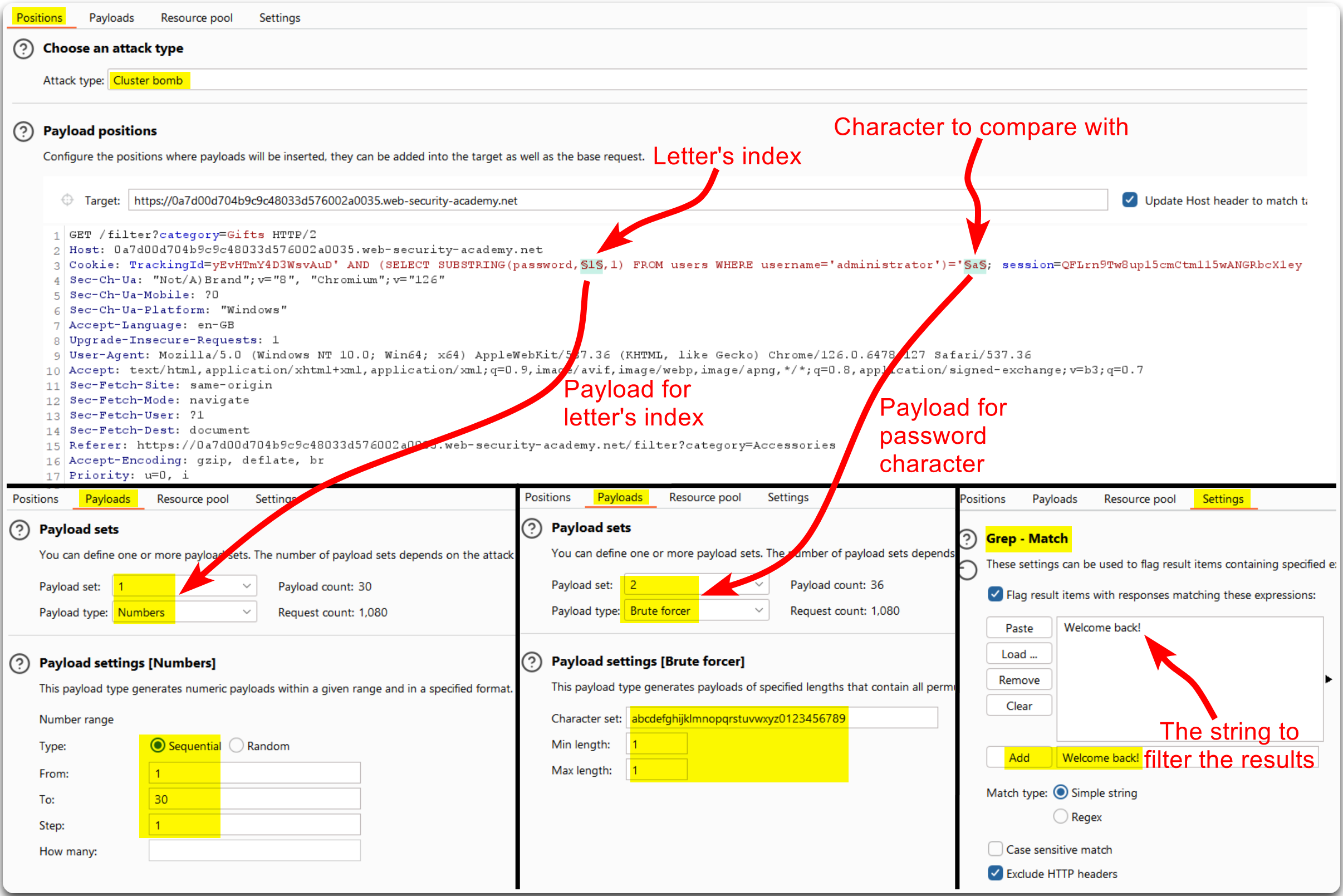Click the Character set input field

781,718
